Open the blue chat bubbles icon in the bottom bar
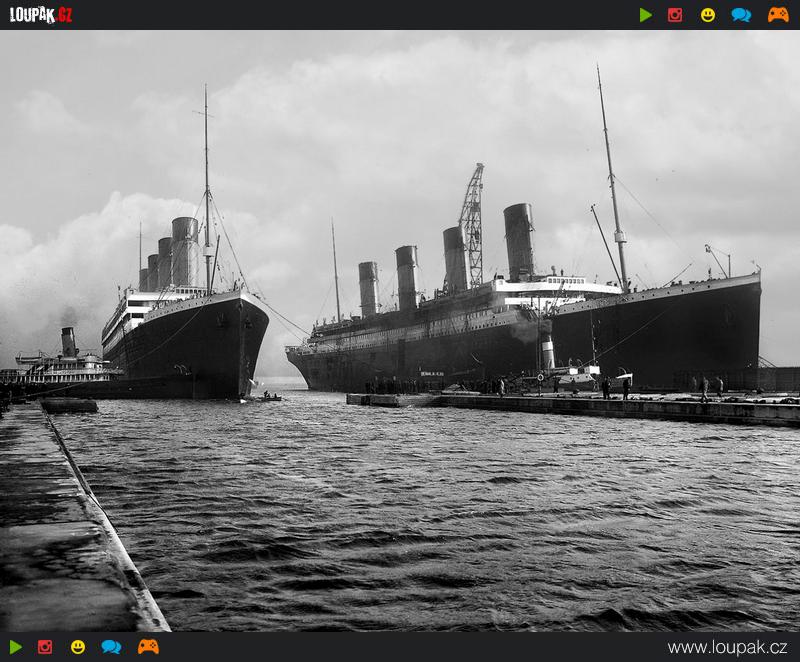 [x=111, y=647]
